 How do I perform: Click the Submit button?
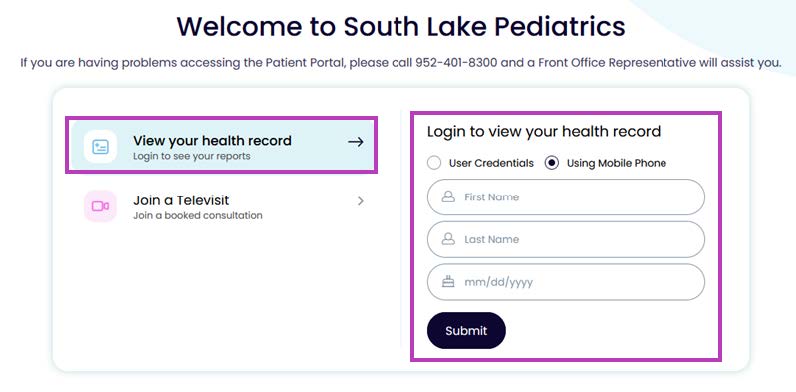[466, 331]
